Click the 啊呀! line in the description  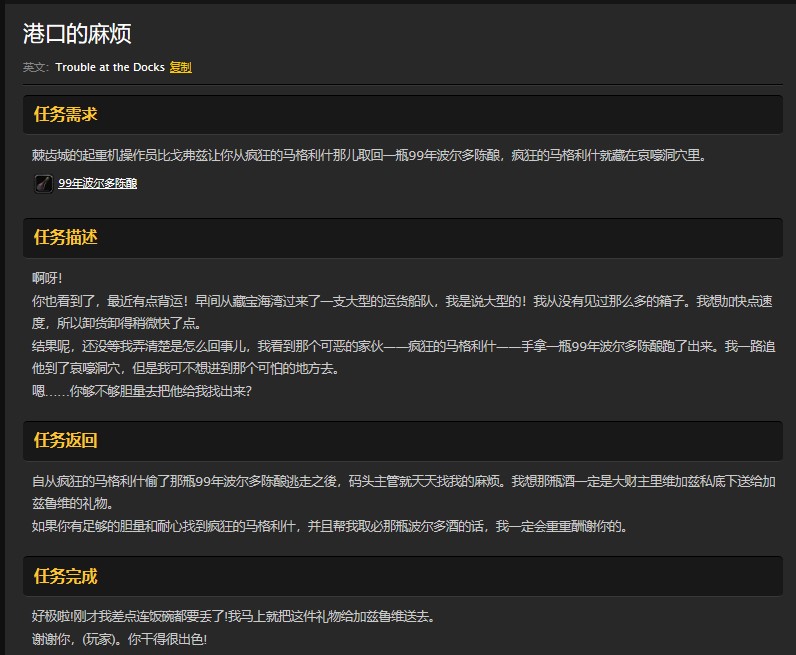click(x=47, y=278)
